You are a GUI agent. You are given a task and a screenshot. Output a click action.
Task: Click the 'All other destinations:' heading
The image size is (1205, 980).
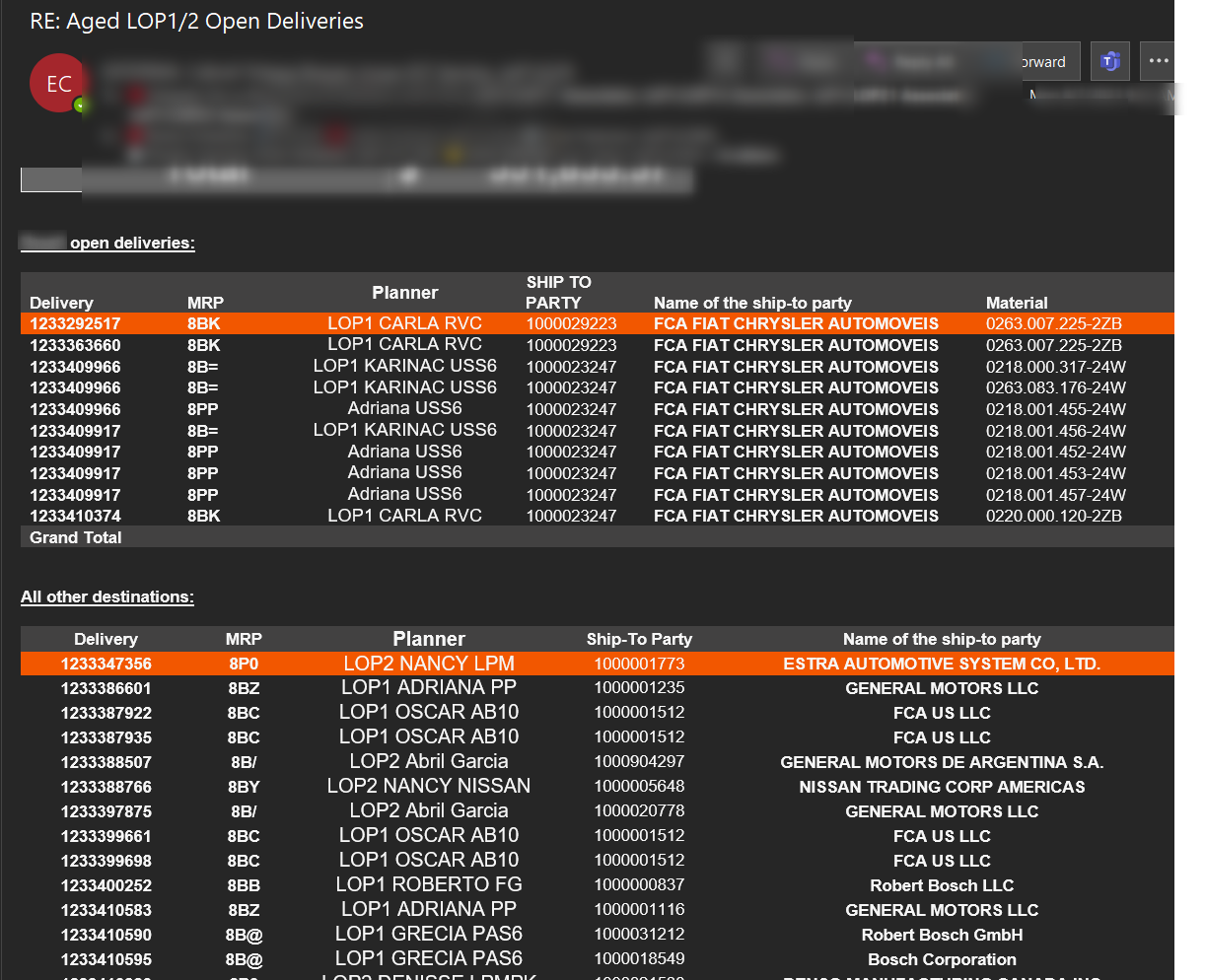point(107,596)
